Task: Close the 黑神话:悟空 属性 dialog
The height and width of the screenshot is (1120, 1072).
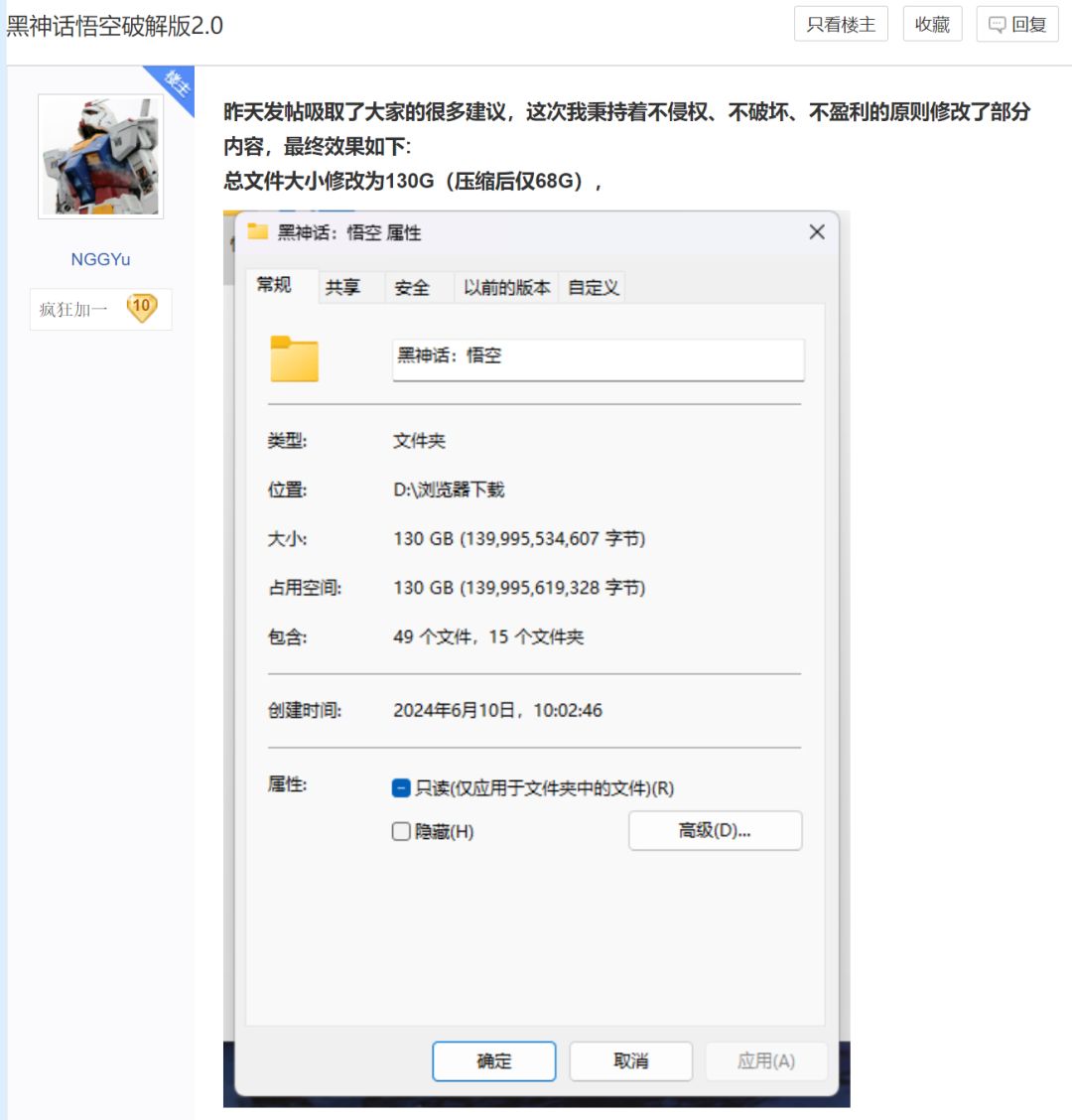Action: 817,232
